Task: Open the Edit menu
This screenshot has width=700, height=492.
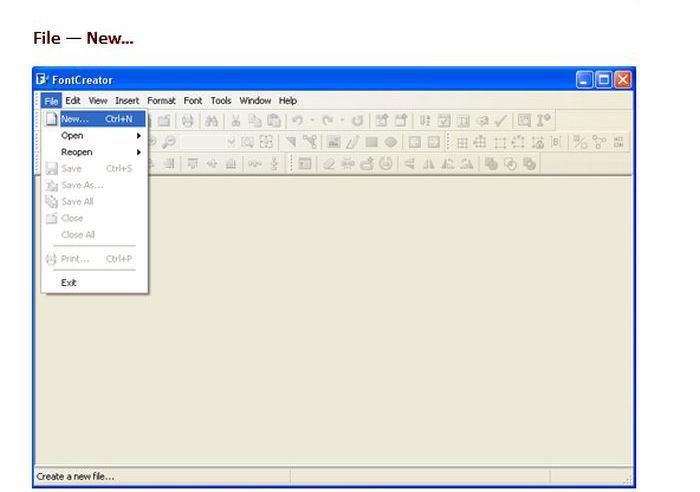Action: tap(73, 101)
